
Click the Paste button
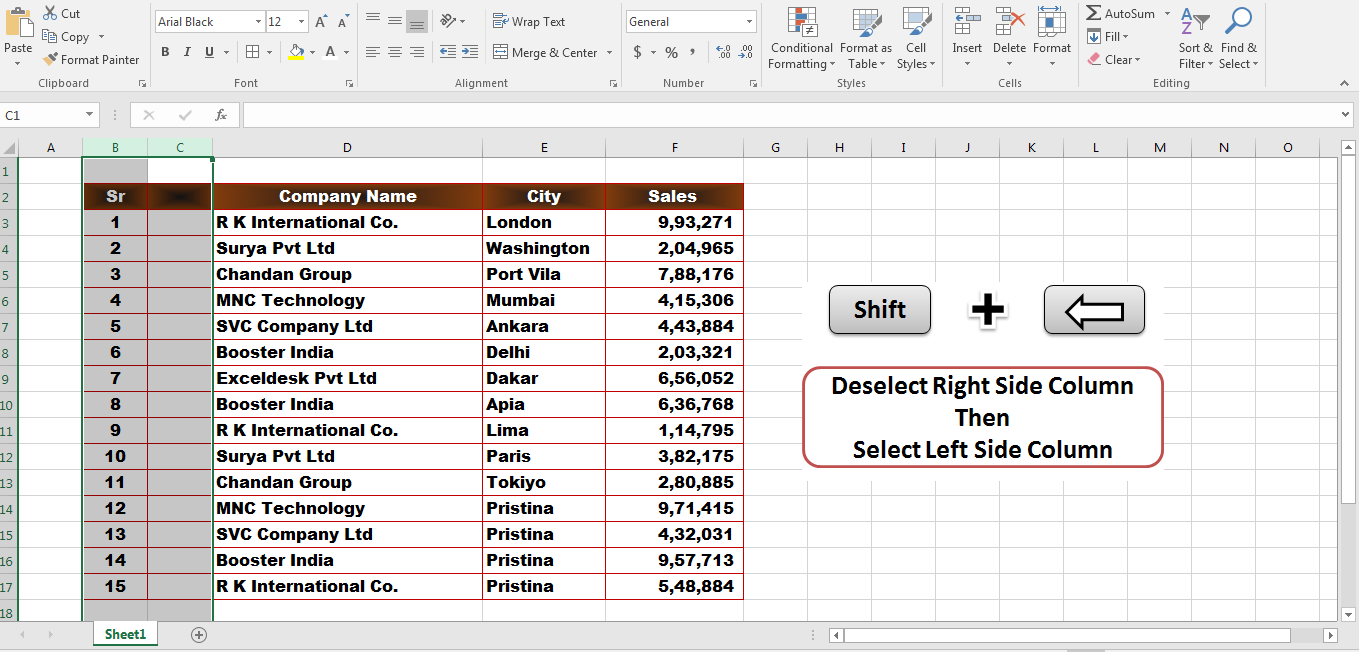[18, 30]
